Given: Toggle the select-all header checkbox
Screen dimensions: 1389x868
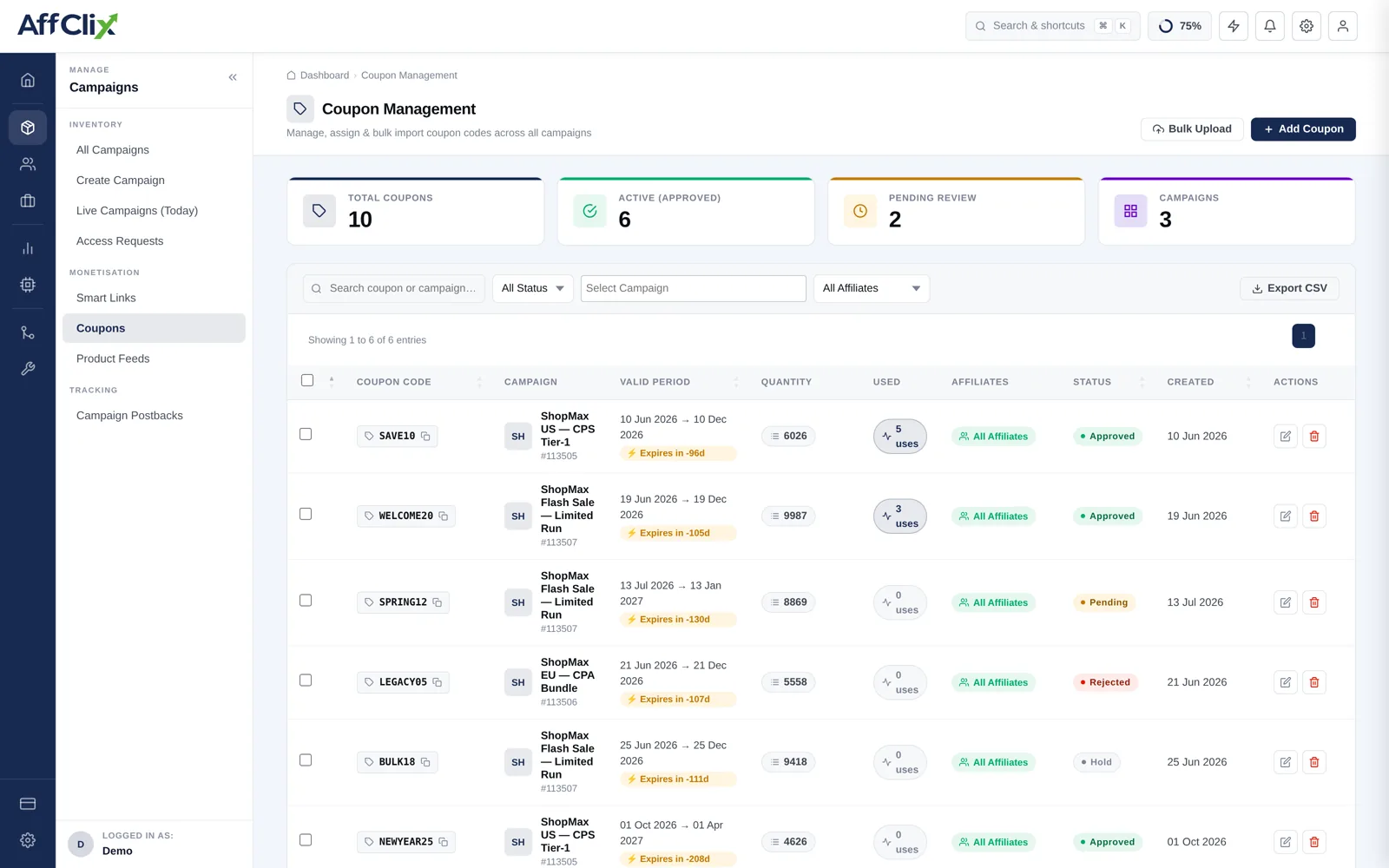Looking at the screenshot, I should 307,380.
